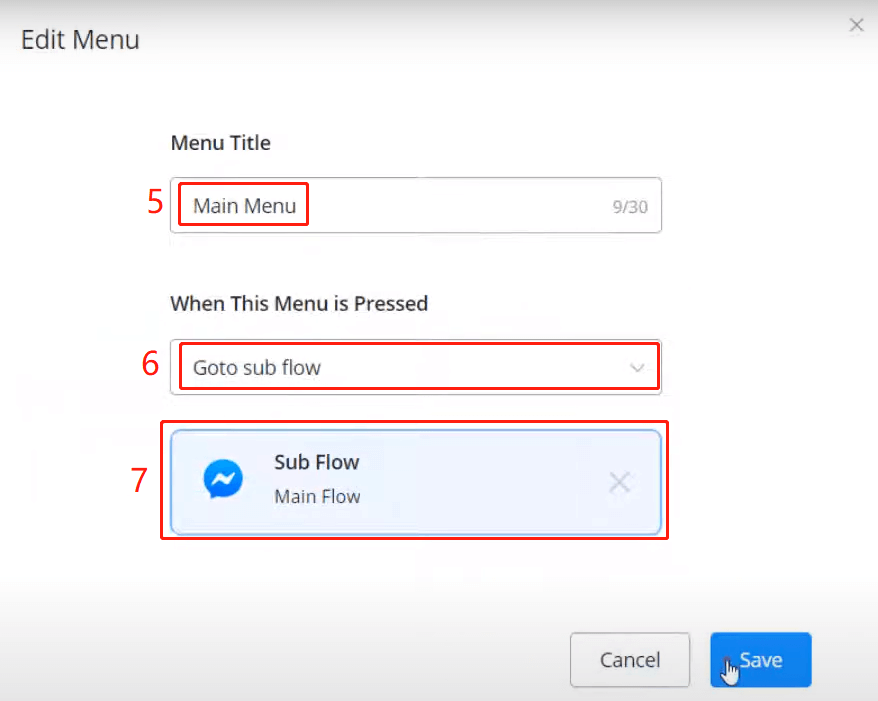The width and height of the screenshot is (878, 701).
Task: Cancel editing the menu
Action: (630, 660)
